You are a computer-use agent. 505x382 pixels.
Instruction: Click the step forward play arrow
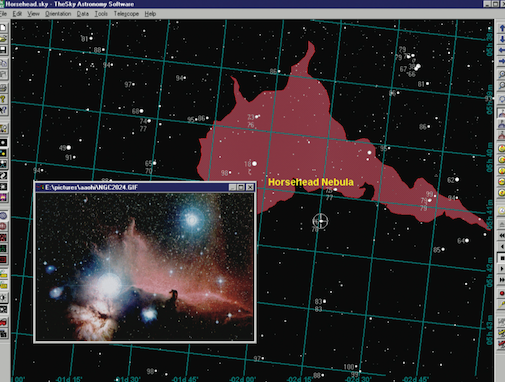[x=502, y=269]
